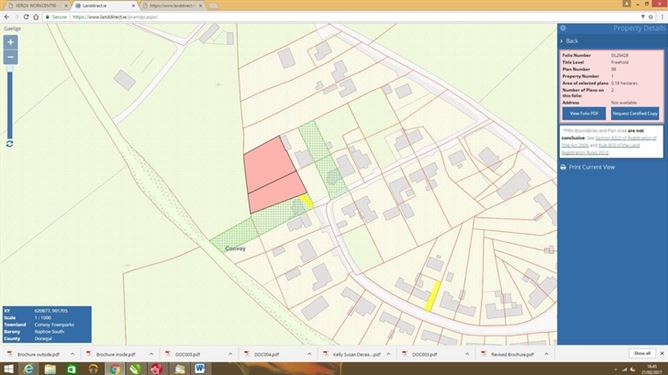Click the County Donegal info row
This screenshot has height=375, width=668.
(x=47, y=338)
